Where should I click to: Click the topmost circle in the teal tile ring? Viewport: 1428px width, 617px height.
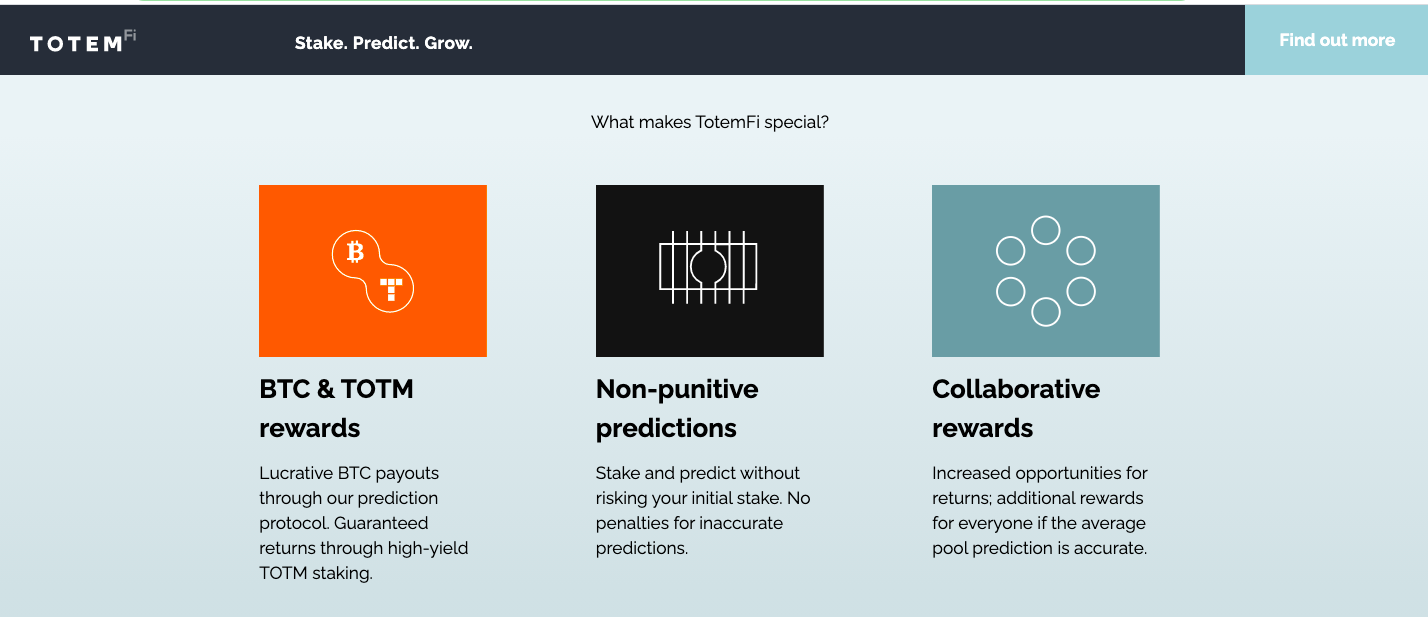pos(1046,230)
